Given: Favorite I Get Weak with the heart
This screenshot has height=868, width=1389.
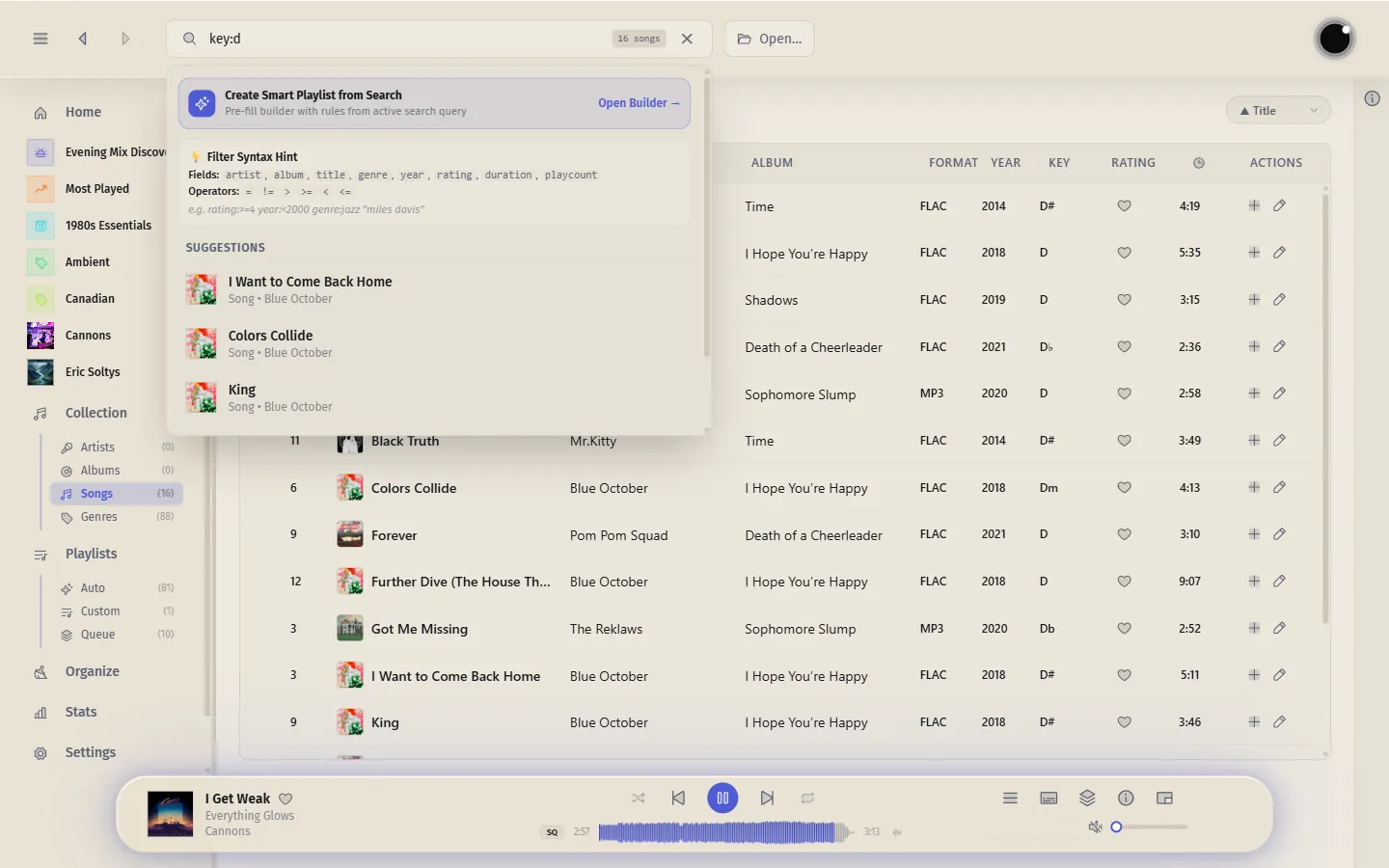Looking at the screenshot, I should pos(286,799).
